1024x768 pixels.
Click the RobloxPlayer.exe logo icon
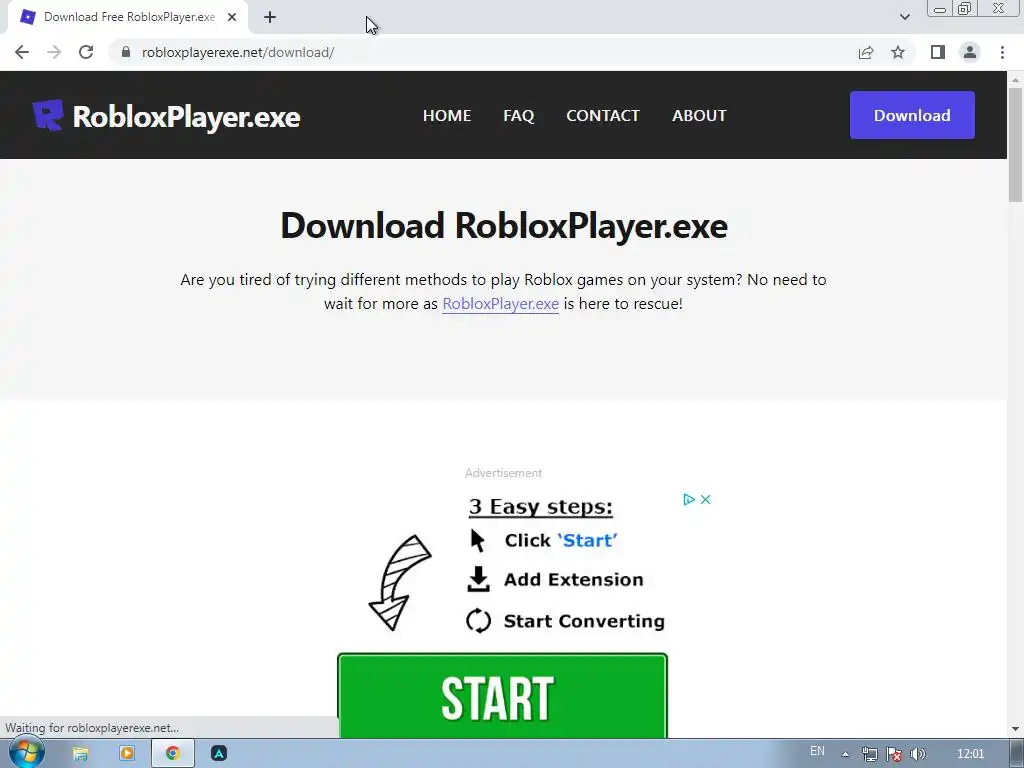click(48, 116)
